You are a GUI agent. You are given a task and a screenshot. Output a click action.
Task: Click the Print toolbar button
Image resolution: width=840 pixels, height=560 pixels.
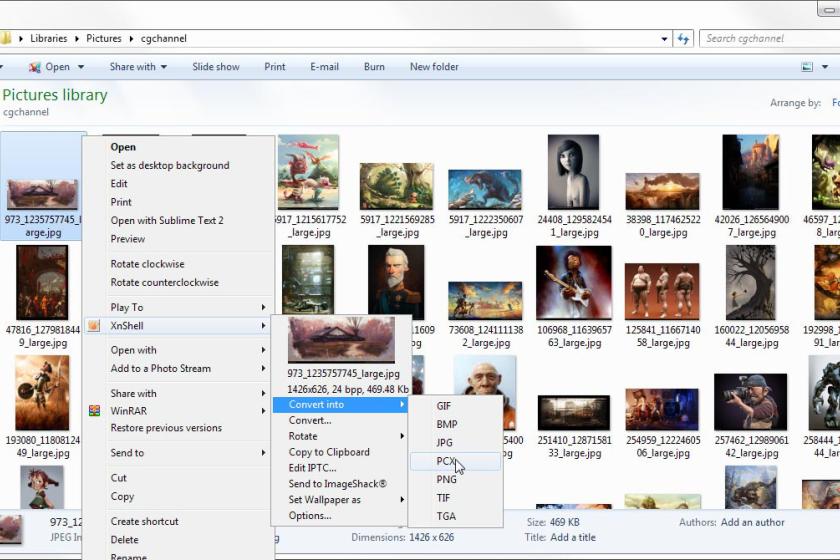pos(275,67)
